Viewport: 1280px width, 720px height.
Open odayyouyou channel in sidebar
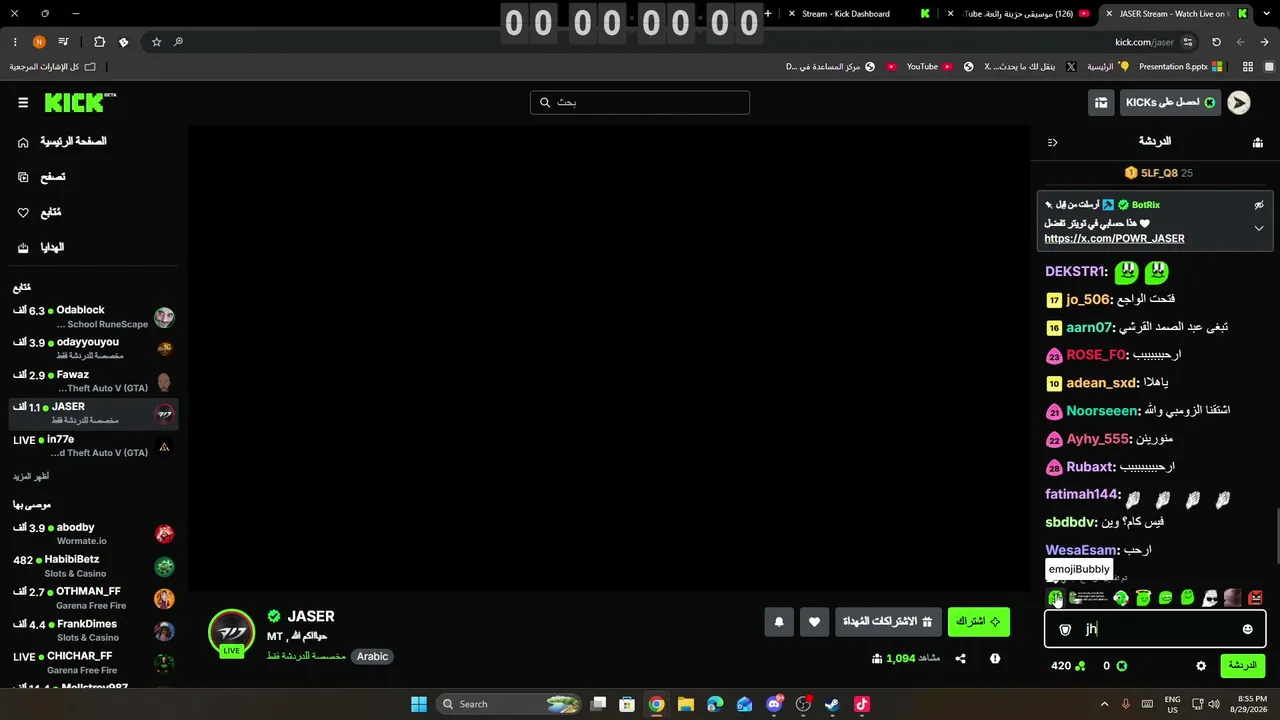pos(95,349)
